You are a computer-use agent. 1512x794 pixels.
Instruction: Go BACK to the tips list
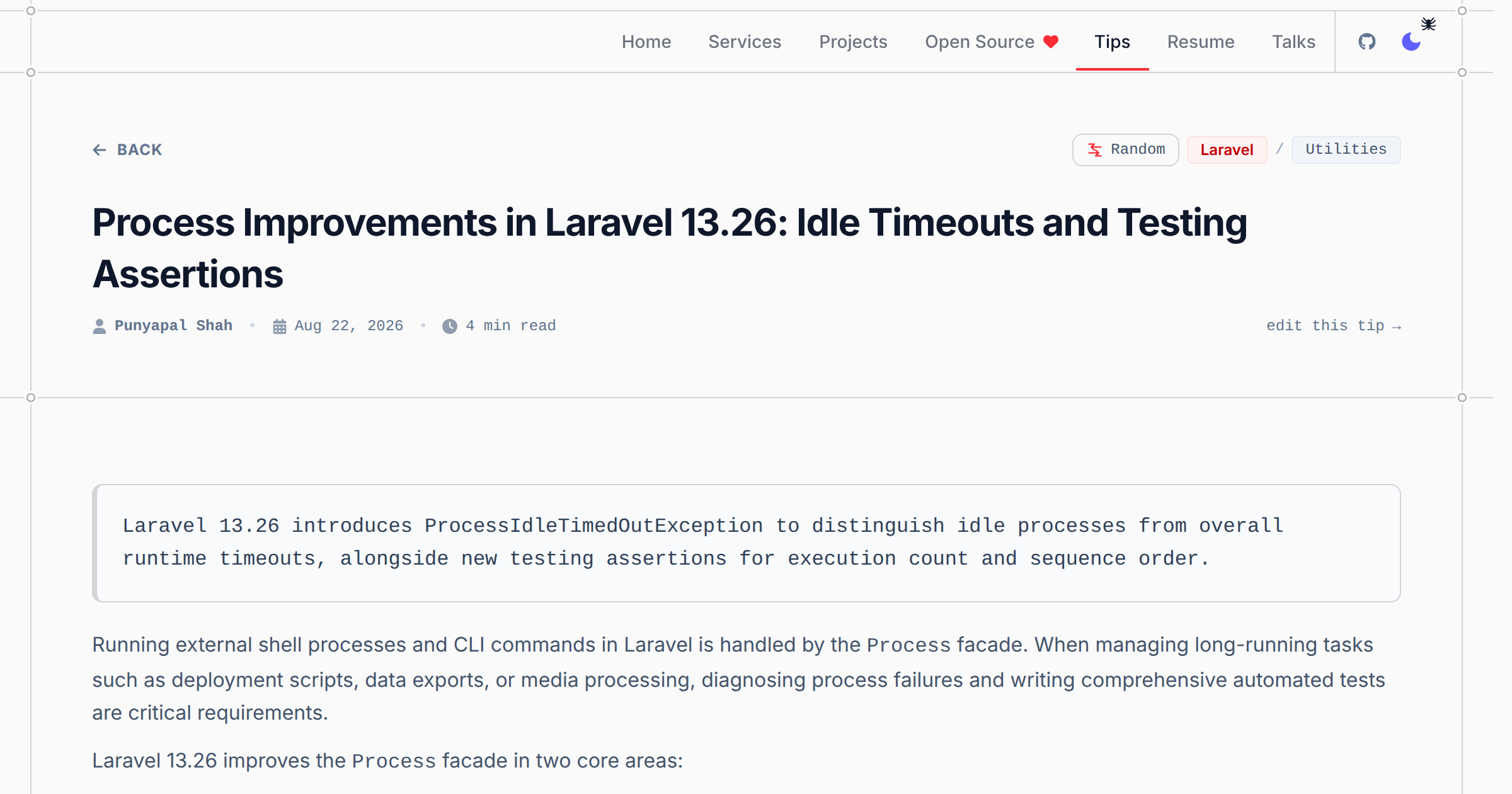click(x=127, y=150)
